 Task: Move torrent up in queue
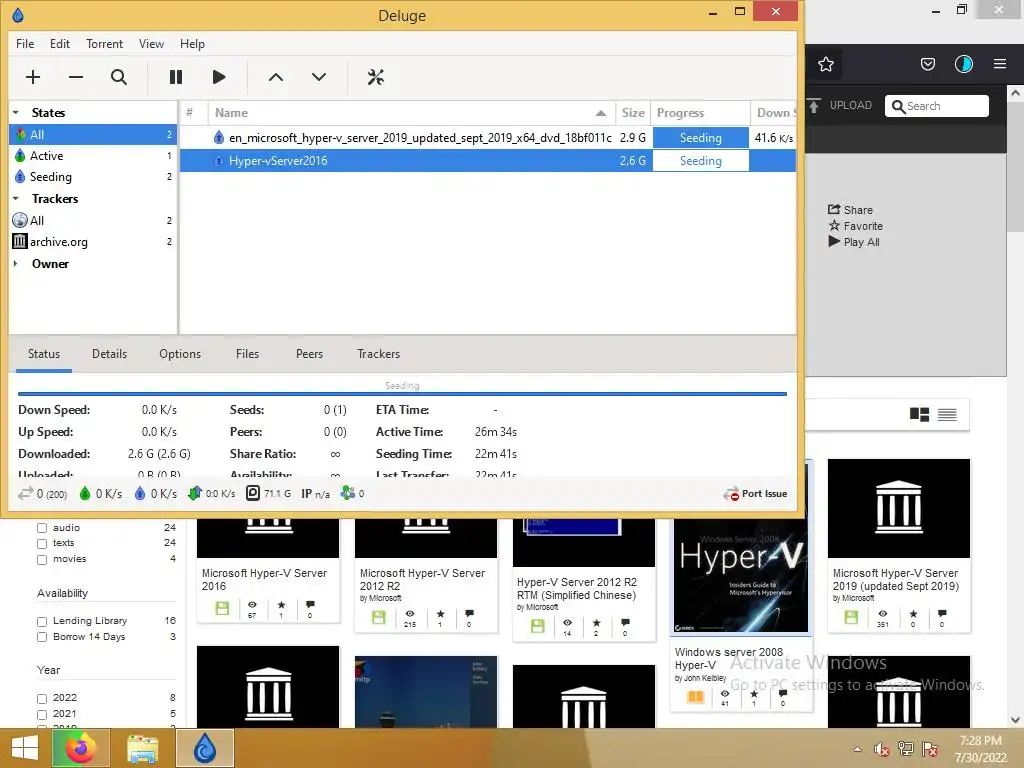276,77
